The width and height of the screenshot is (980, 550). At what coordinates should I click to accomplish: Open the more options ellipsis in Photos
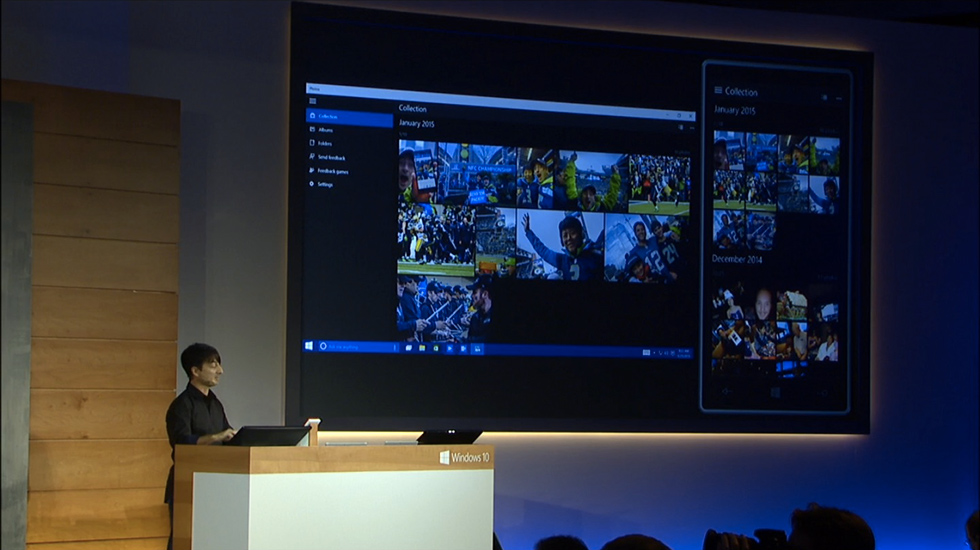pyautogui.click(x=690, y=127)
